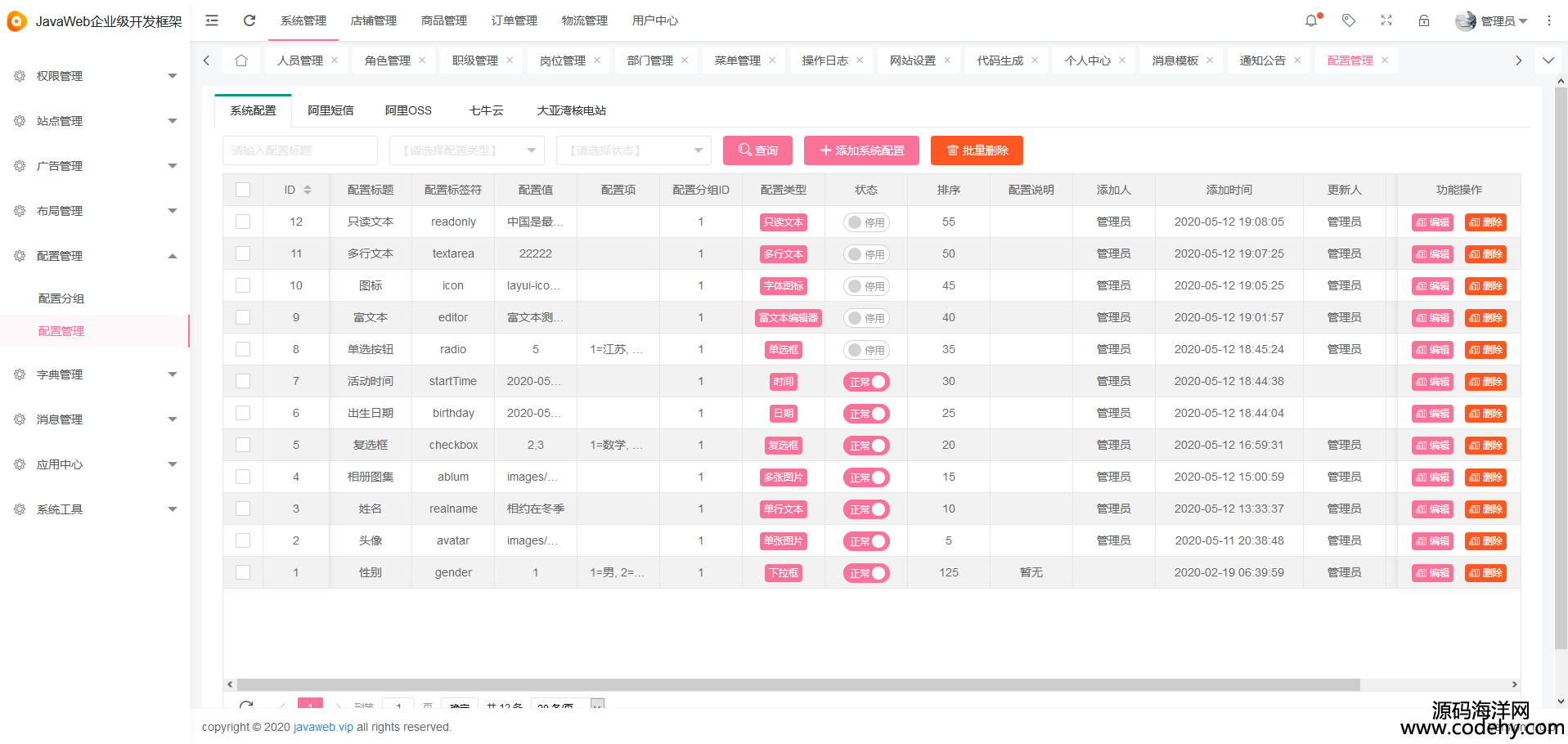
Task: Expand the 权限管理 sidebar menu
Action: tap(95, 76)
